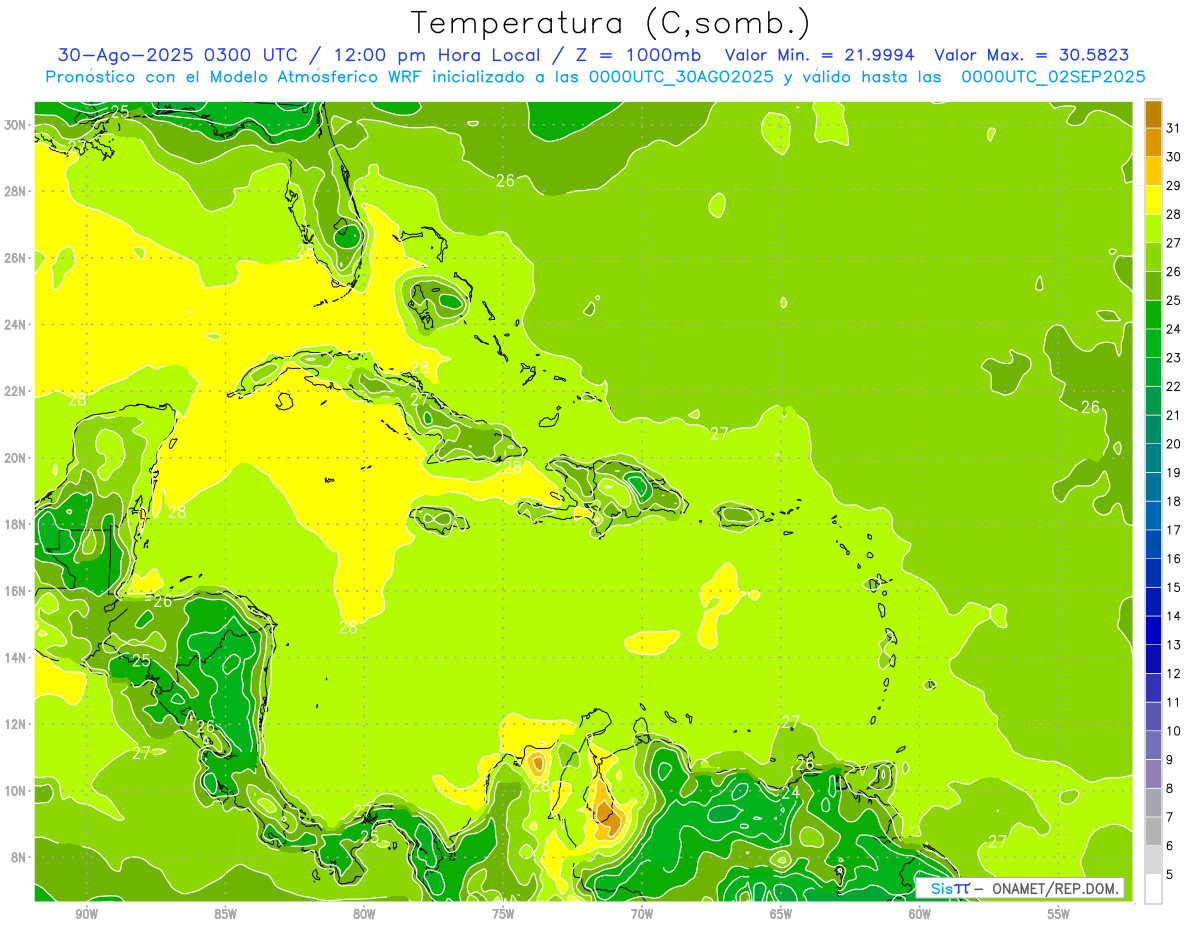Click colorbar legend value 31
The image size is (1200, 927).
(1174, 128)
